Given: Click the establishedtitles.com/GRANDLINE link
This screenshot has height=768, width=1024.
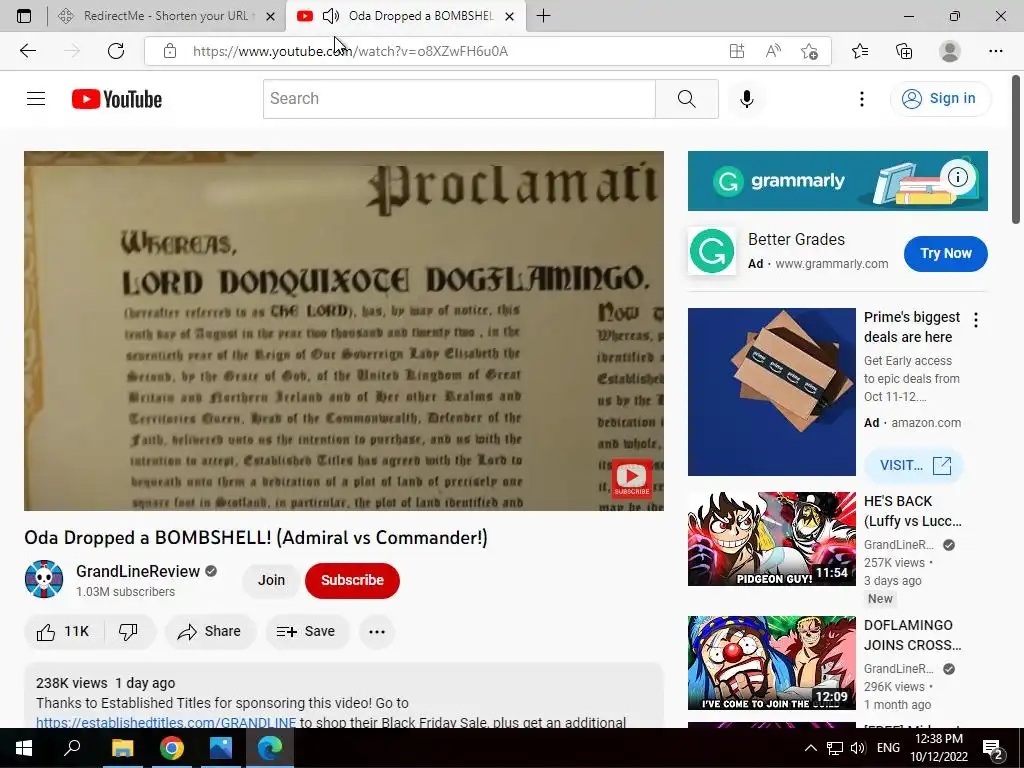Looking at the screenshot, I should [x=166, y=722].
